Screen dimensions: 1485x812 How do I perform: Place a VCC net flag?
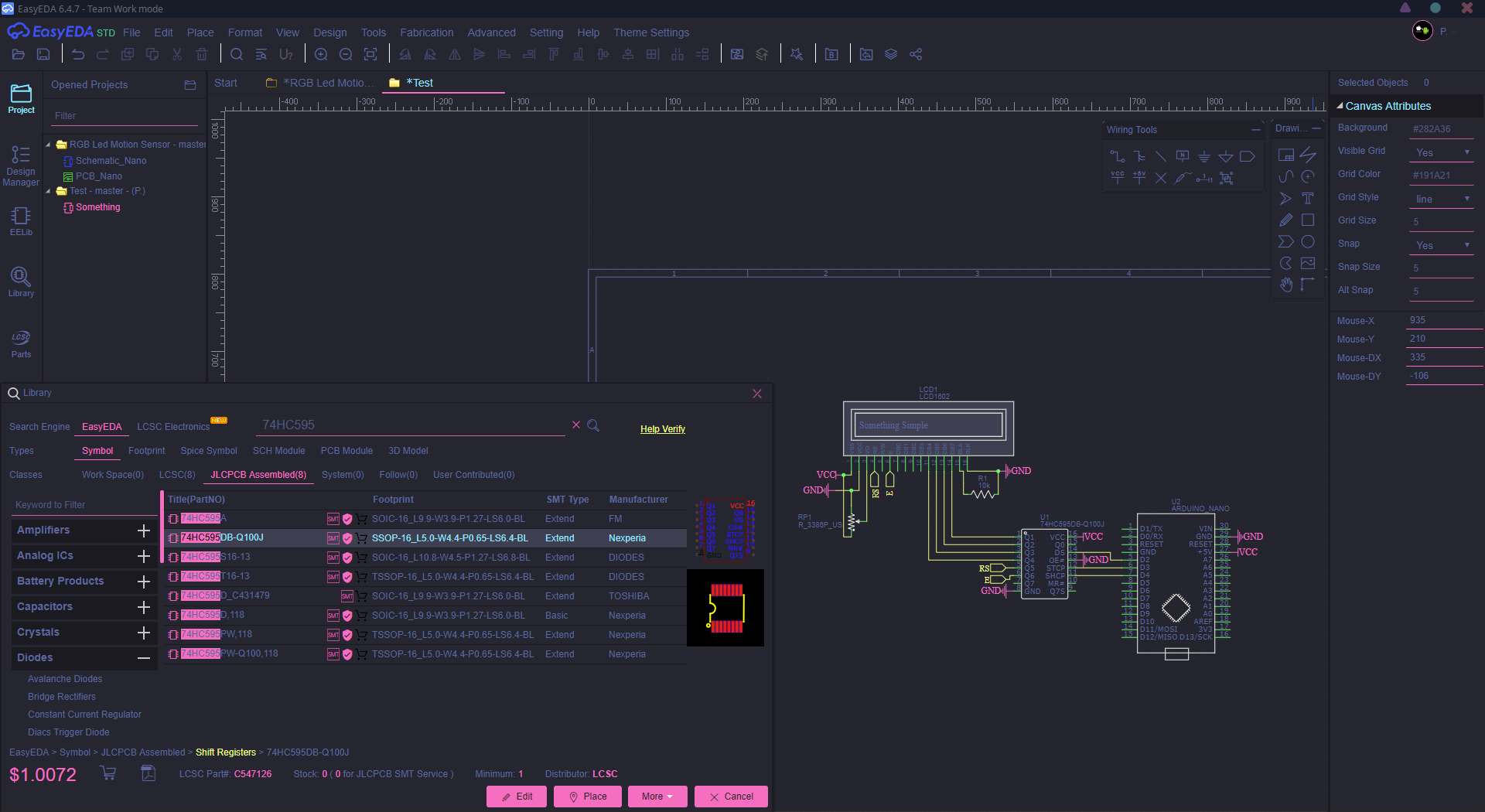pyautogui.click(x=1117, y=178)
